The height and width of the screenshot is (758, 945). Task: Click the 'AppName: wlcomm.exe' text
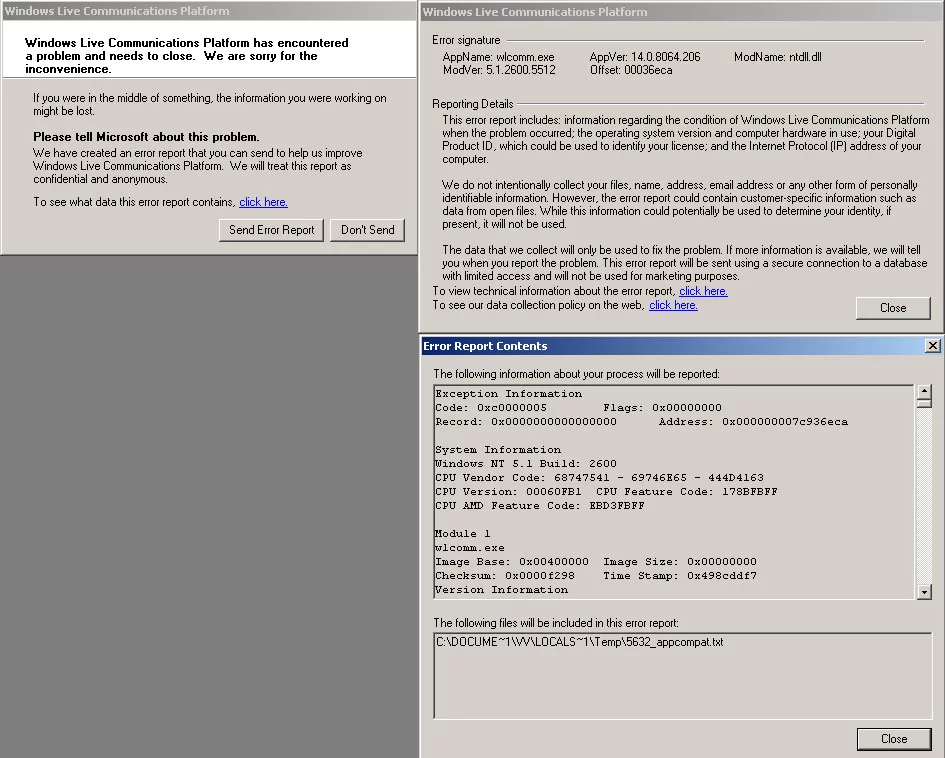498,57
